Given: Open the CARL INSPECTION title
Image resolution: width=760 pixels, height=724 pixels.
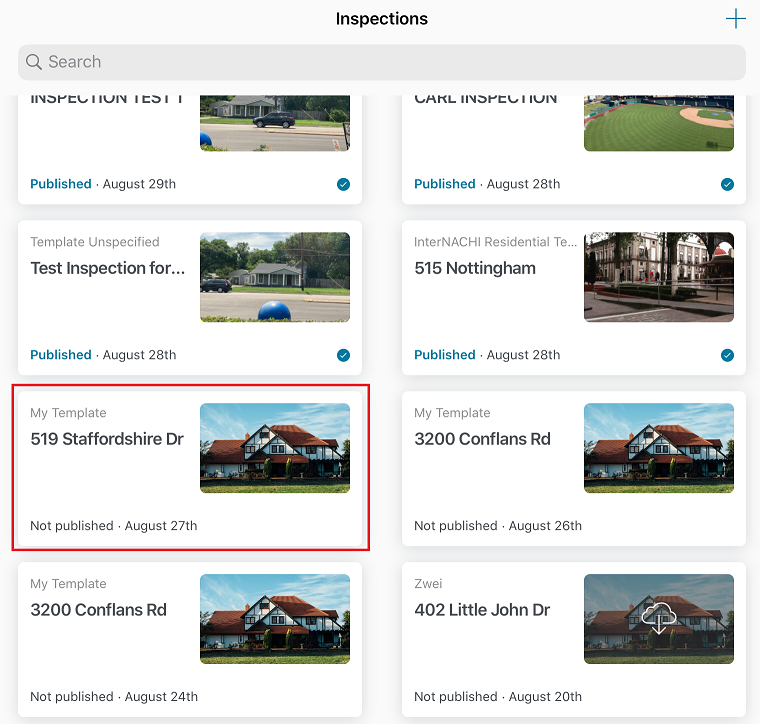Looking at the screenshot, I should (485, 98).
